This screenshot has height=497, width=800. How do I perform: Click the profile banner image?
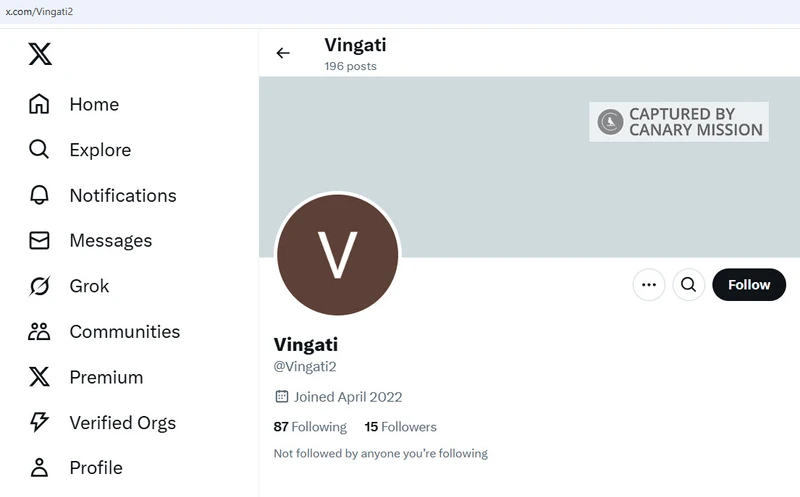point(529,167)
